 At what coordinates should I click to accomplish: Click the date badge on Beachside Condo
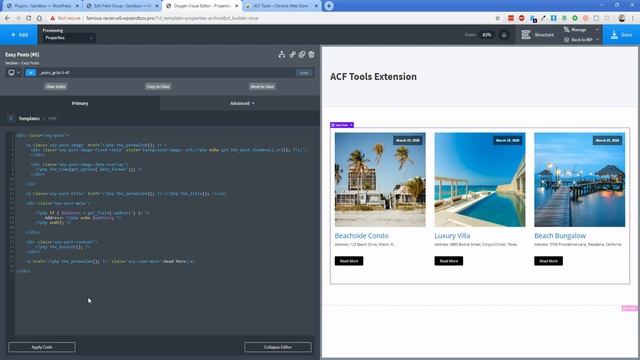point(407,140)
